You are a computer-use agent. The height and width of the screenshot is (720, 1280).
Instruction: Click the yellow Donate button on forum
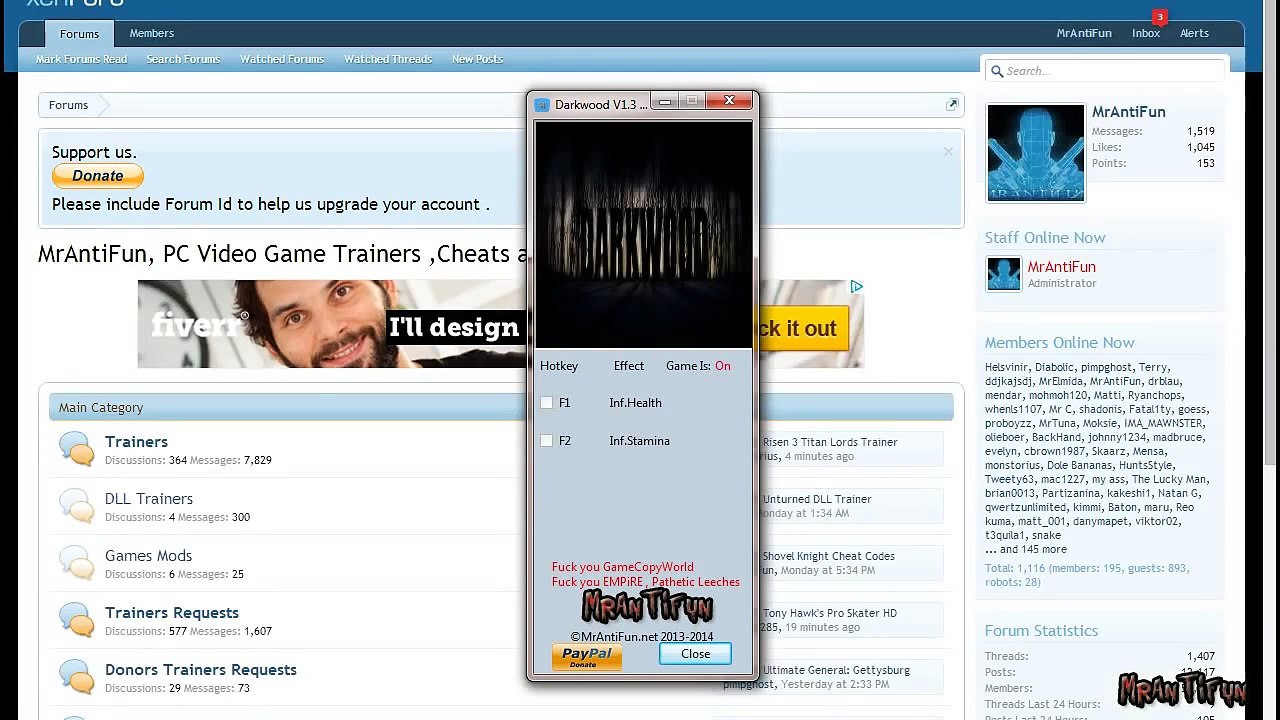[98, 176]
